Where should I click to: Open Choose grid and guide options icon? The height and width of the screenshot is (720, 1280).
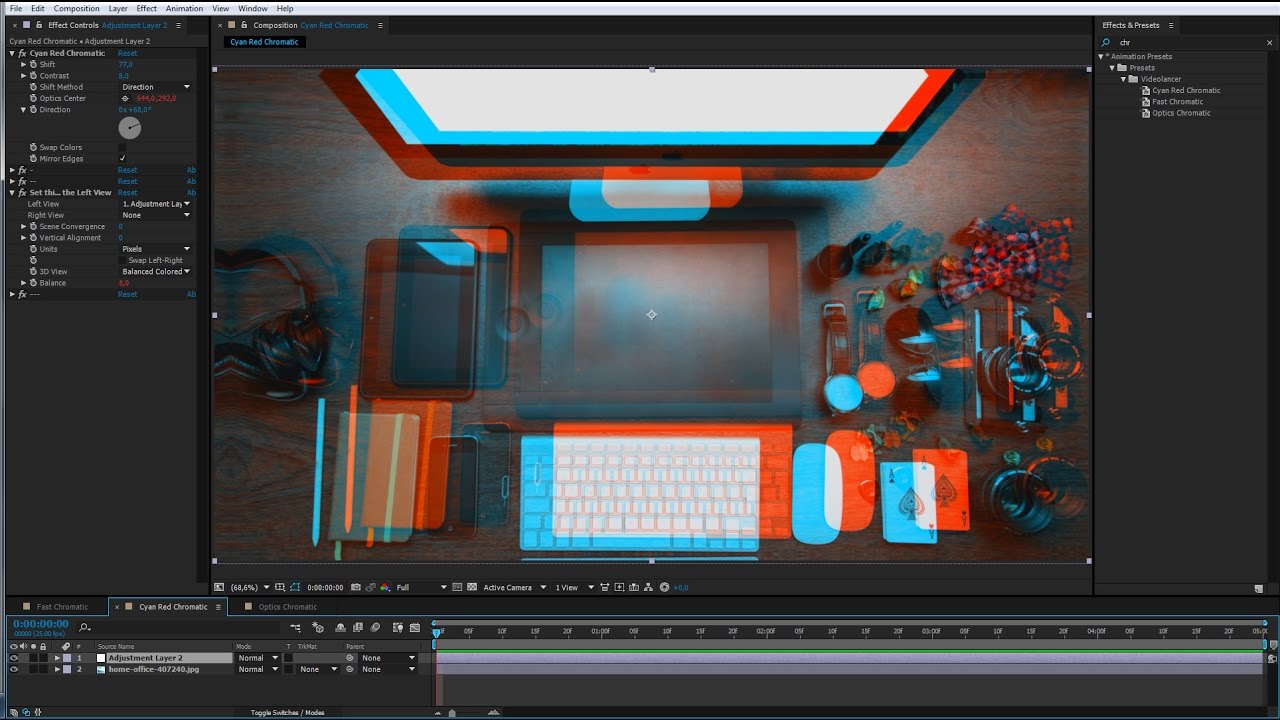[x=280, y=587]
